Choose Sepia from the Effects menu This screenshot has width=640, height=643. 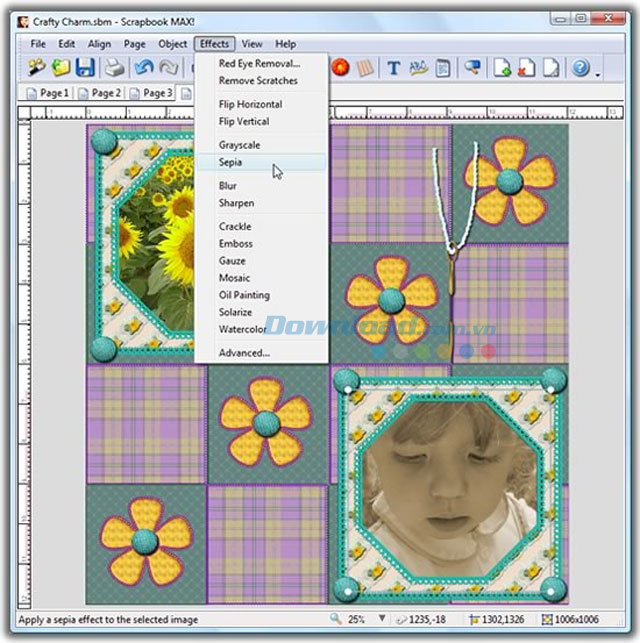[x=231, y=162]
